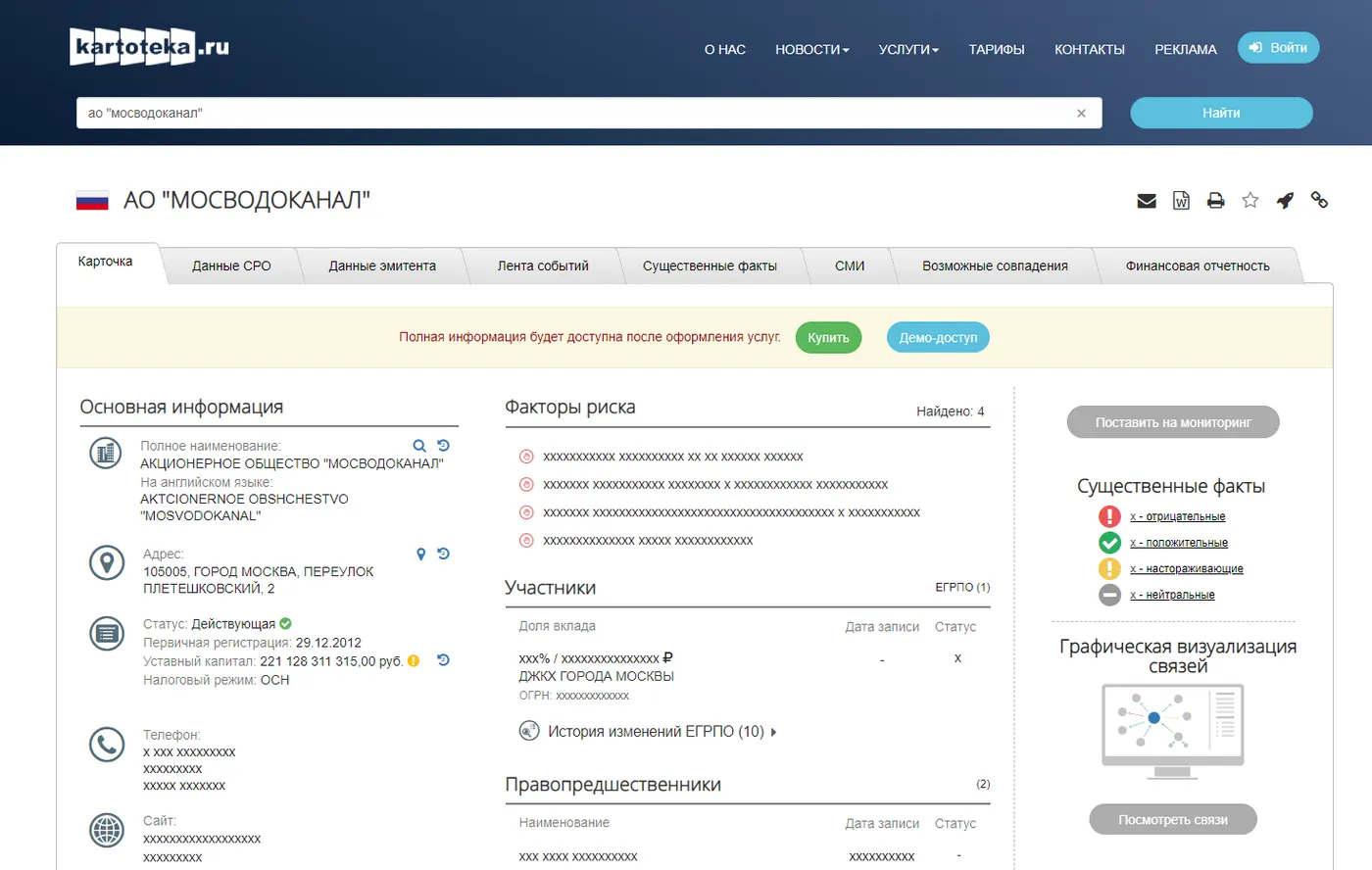Image resolution: width=1372 pixels, height=870 pixels.
Task: Click the globe website icon
Action: pos(107,830)
